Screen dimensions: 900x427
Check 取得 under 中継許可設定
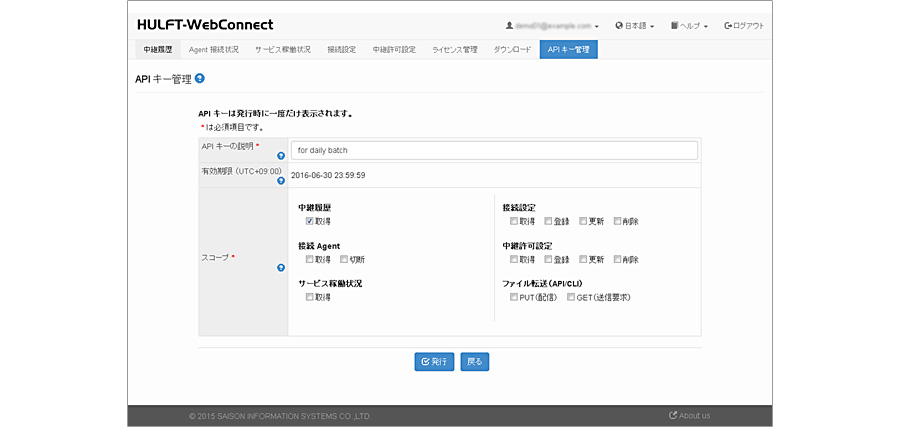tap(514, 259)
